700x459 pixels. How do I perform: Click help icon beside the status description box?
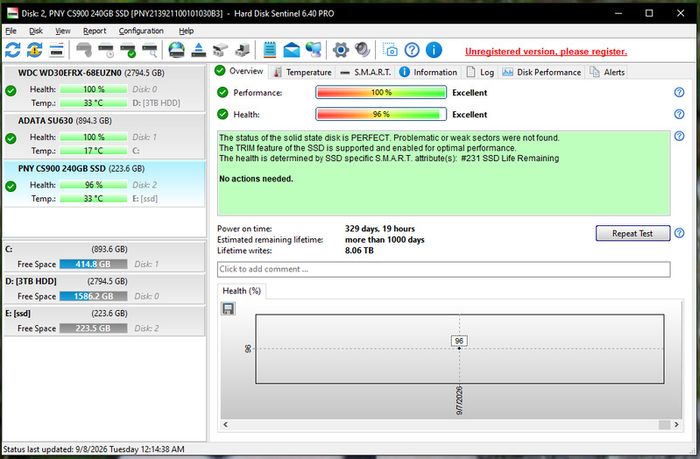click(679, 136)
